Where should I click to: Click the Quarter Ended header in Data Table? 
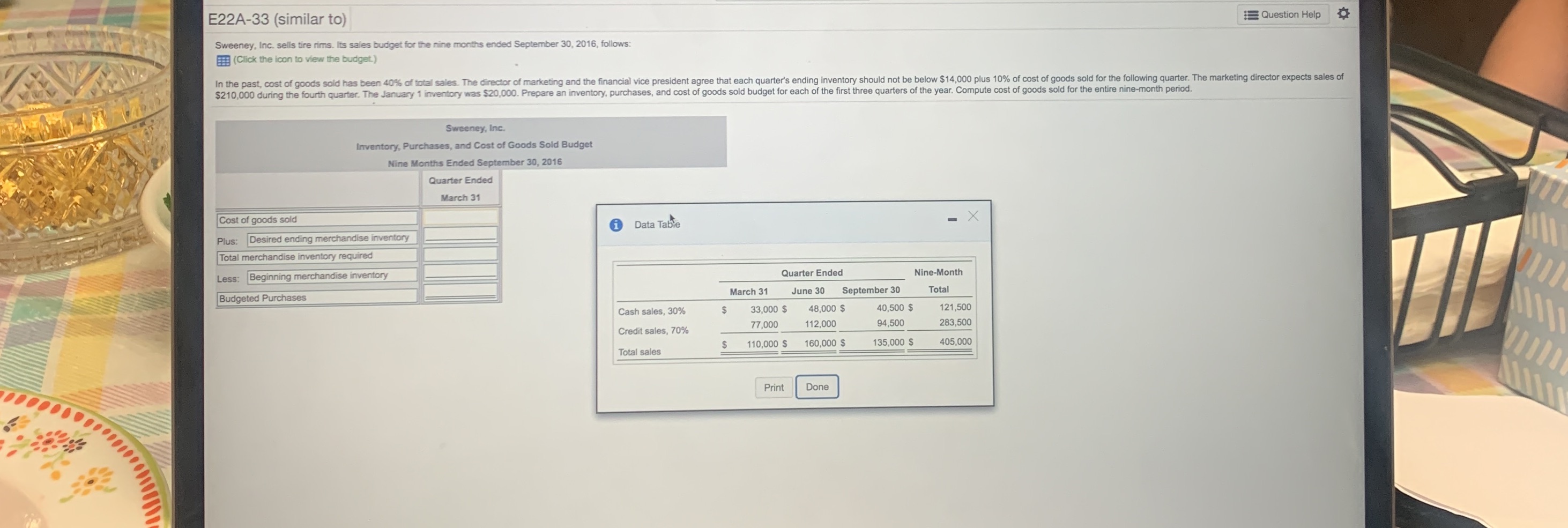pyautogui.click(x=812, y=273)
